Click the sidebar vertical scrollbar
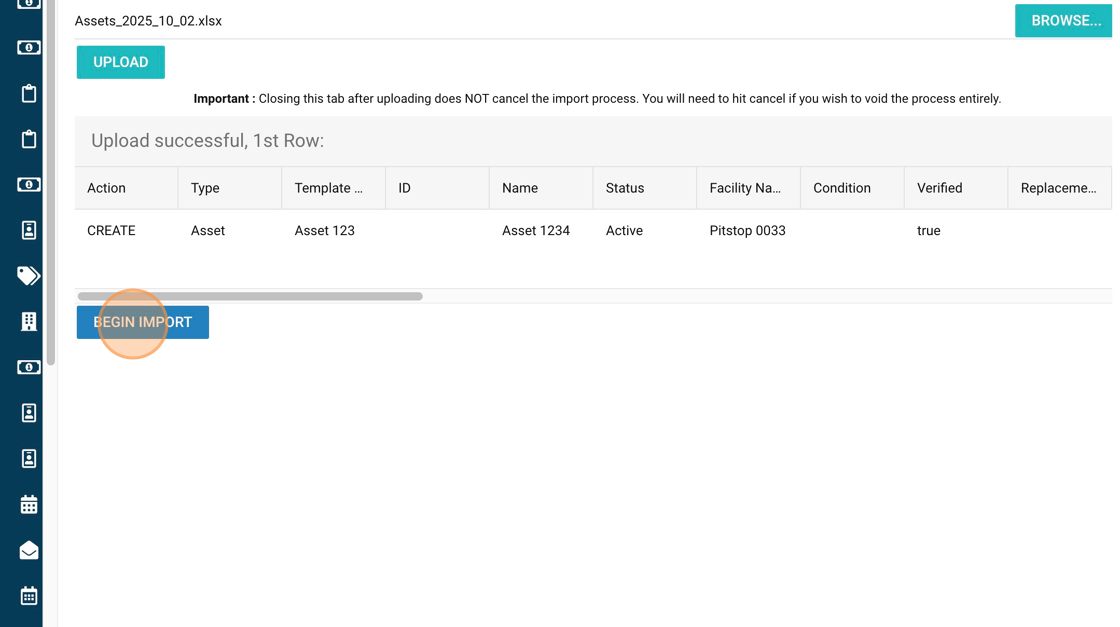 coord(50,180)
